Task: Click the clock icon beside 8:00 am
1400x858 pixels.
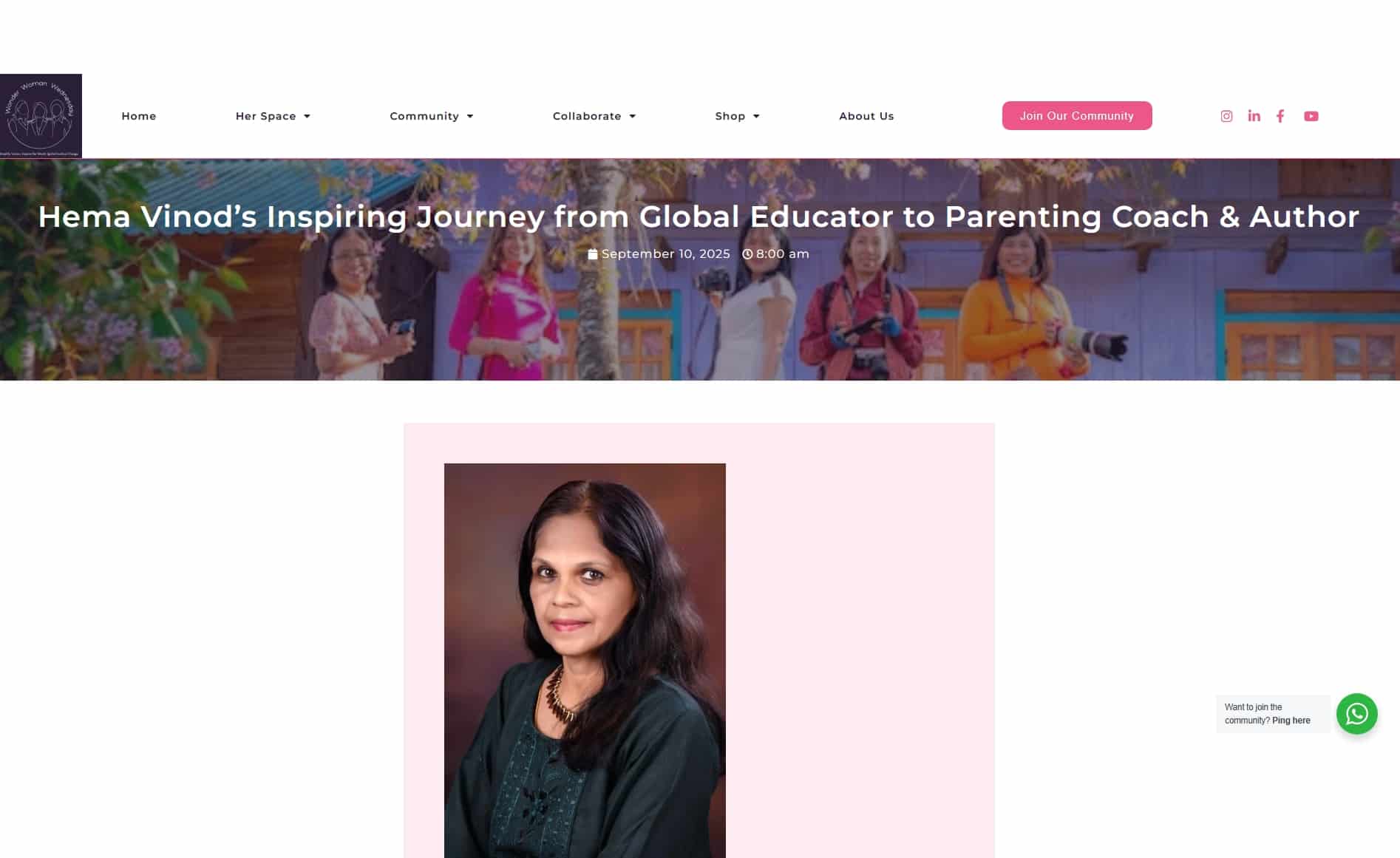Action: tap(747, 254)
